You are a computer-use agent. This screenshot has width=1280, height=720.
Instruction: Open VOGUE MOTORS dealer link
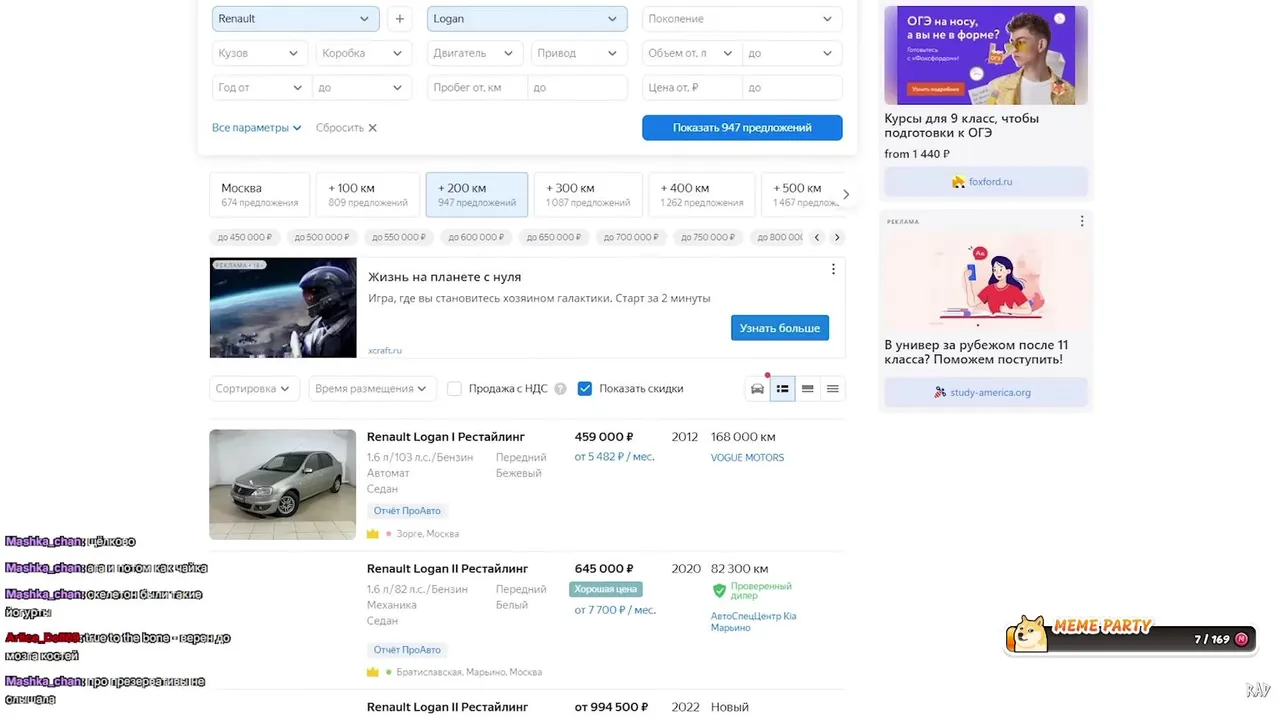[747, 458]
